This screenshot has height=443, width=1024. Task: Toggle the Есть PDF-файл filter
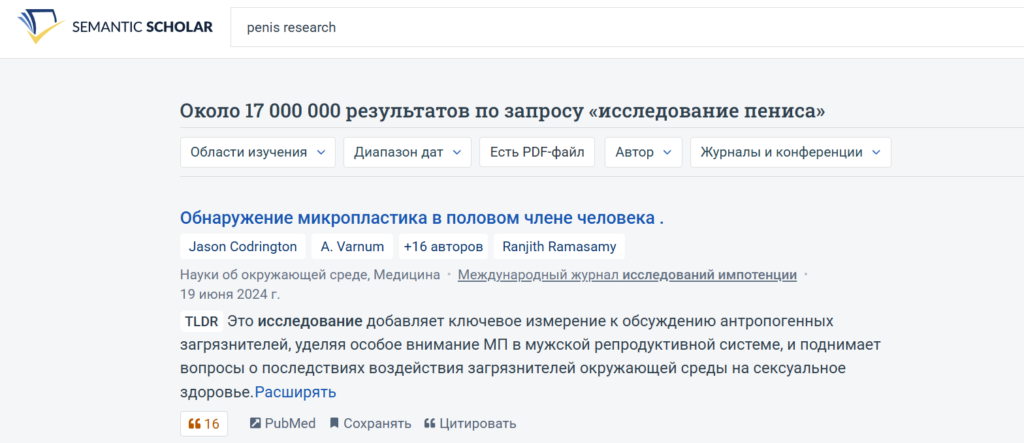[x=537, y=152]
